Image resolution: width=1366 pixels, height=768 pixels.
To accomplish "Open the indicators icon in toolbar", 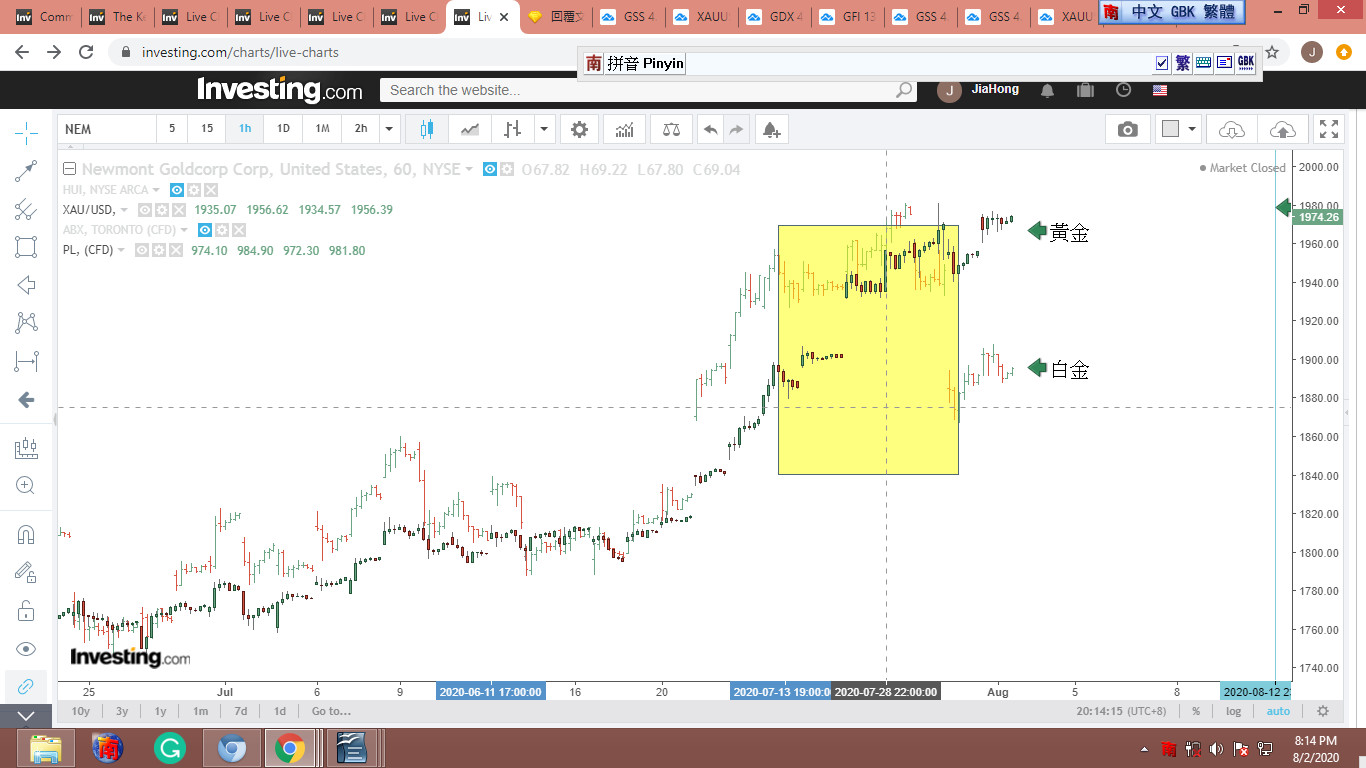I will click(624, 129).
